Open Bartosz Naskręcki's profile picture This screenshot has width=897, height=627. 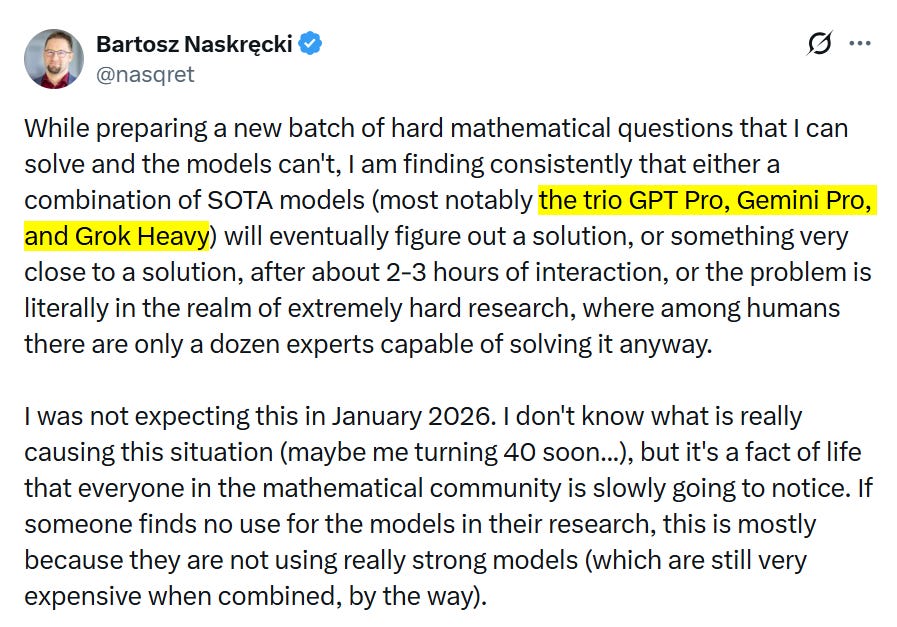pos(54,59)
